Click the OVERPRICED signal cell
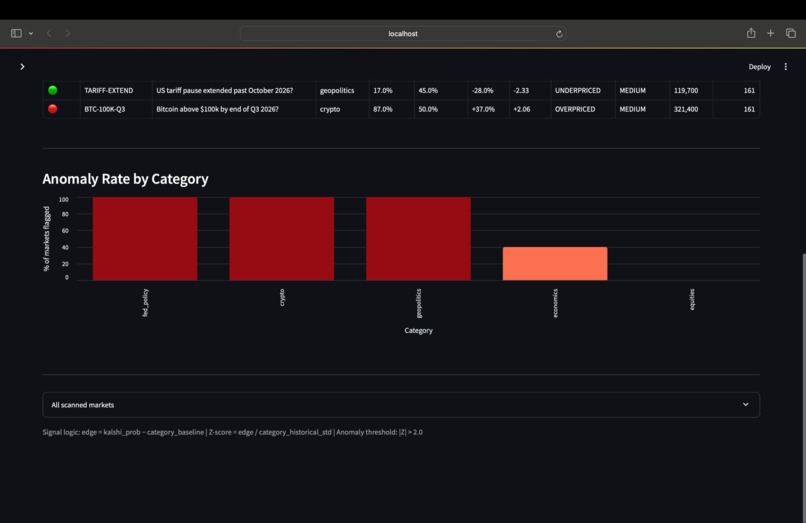 [582, 109]
